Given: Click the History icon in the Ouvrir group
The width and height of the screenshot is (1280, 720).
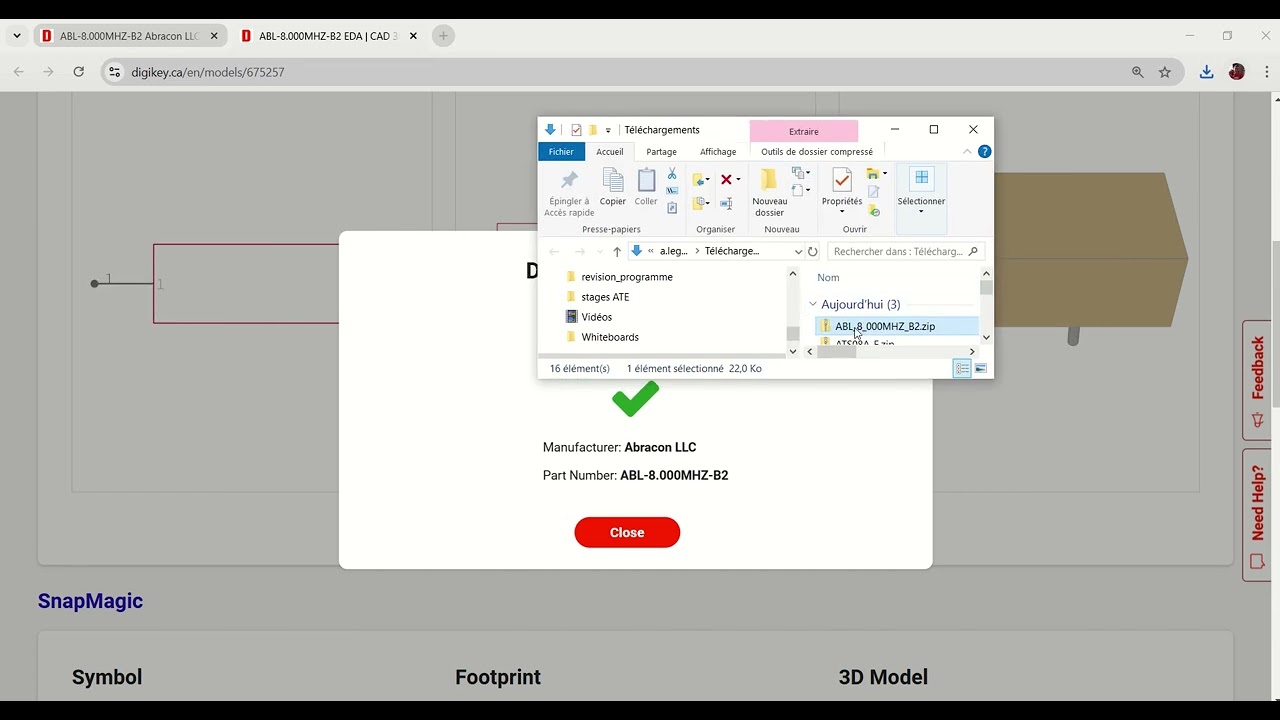Looking at the screenshot, I should click(x=874, y=211).
